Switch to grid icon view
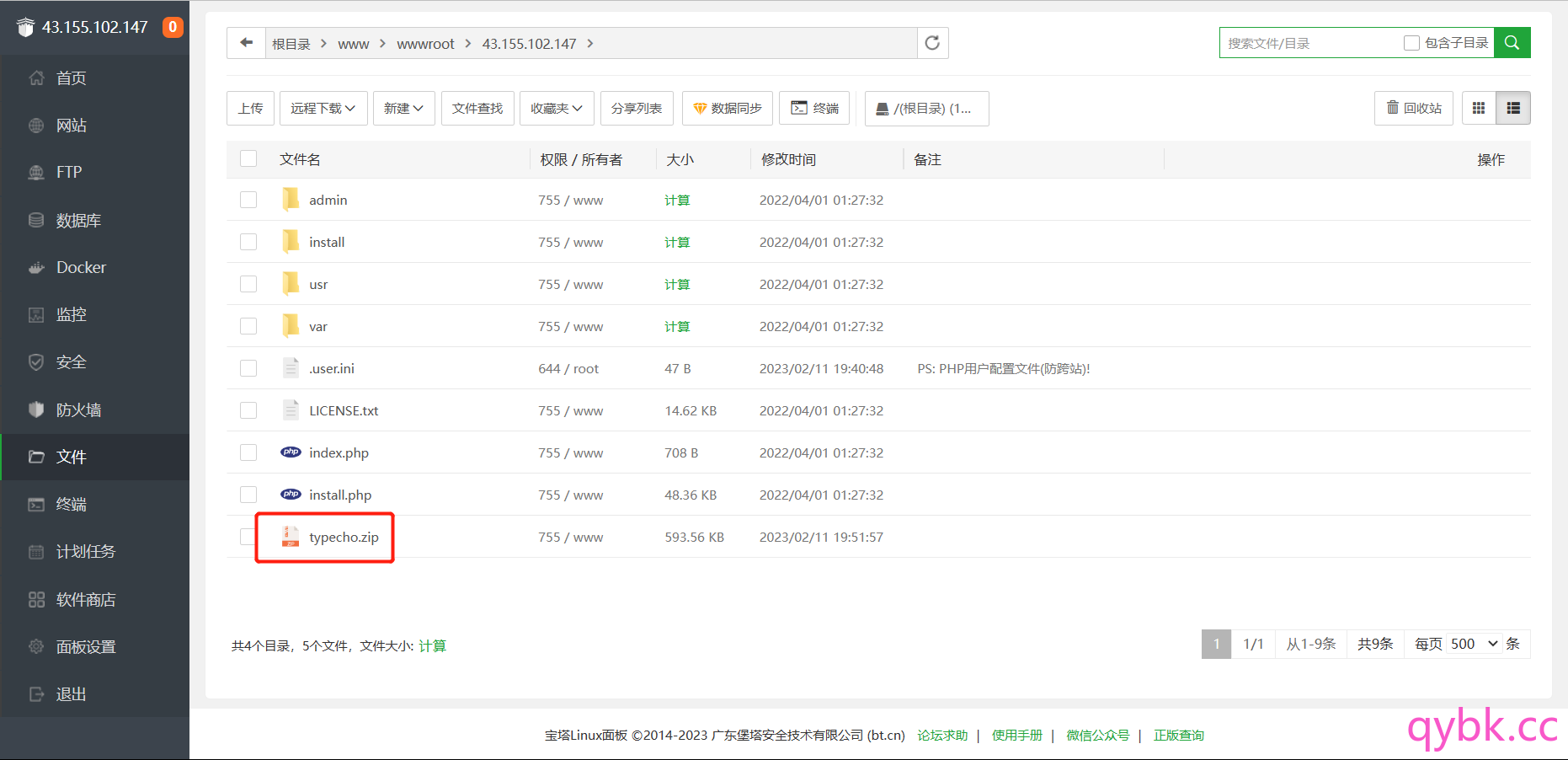Screen dimensions: 1568x760 [1479, 108]
